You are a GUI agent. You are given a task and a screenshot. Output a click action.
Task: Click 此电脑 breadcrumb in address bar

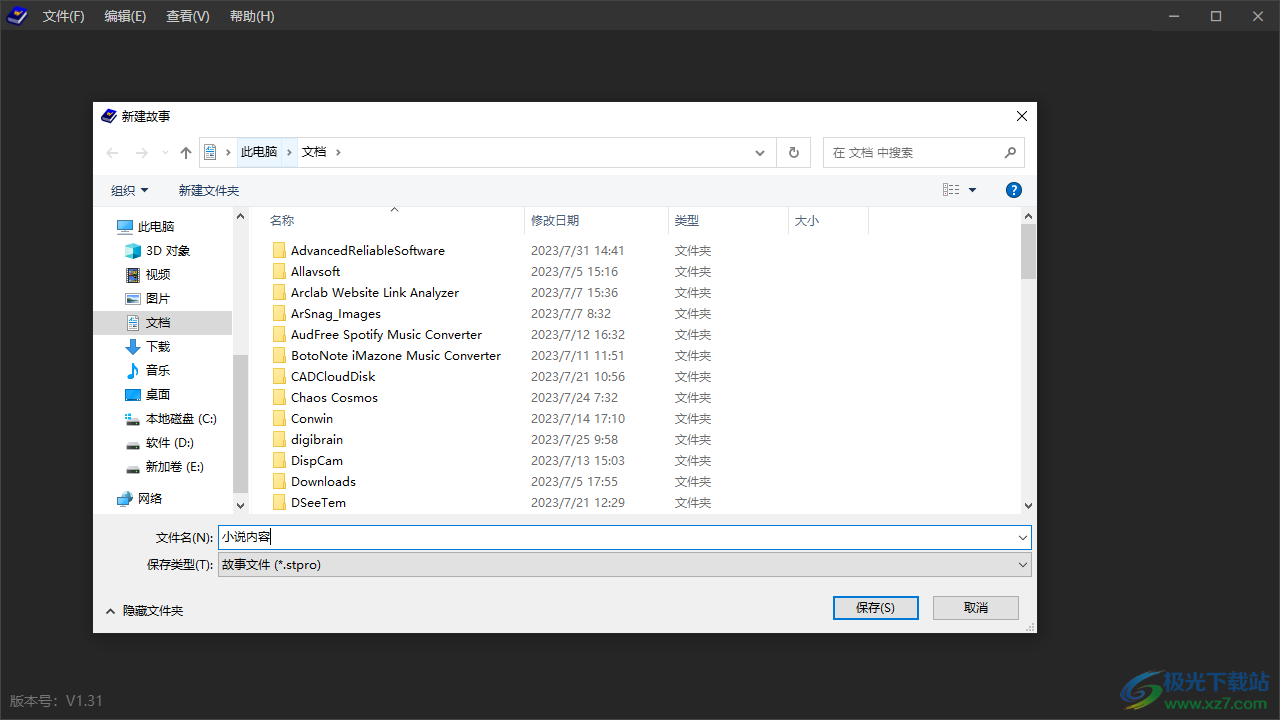[x=259, y=152]
